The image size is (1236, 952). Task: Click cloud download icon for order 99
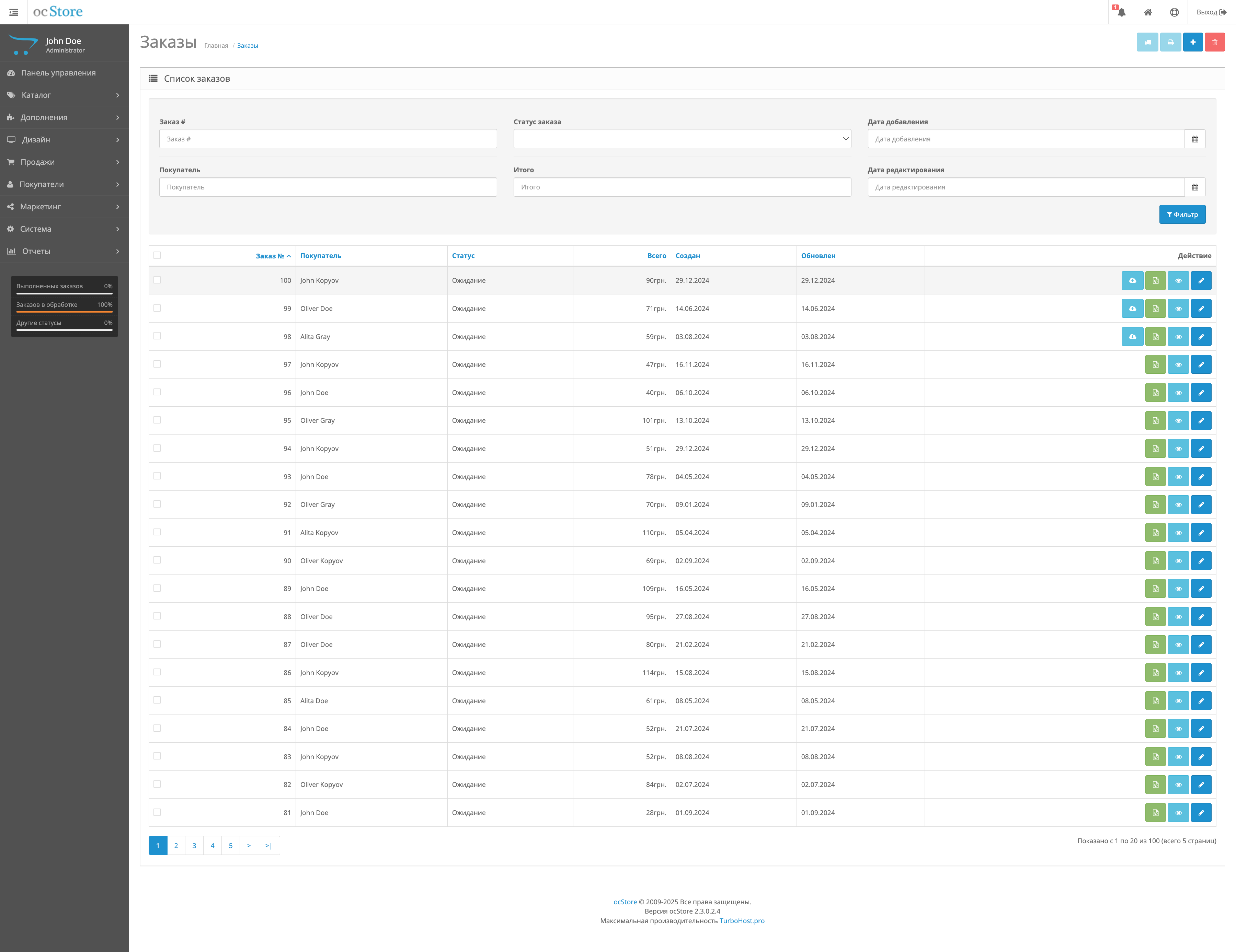[x=1132, y=308]
